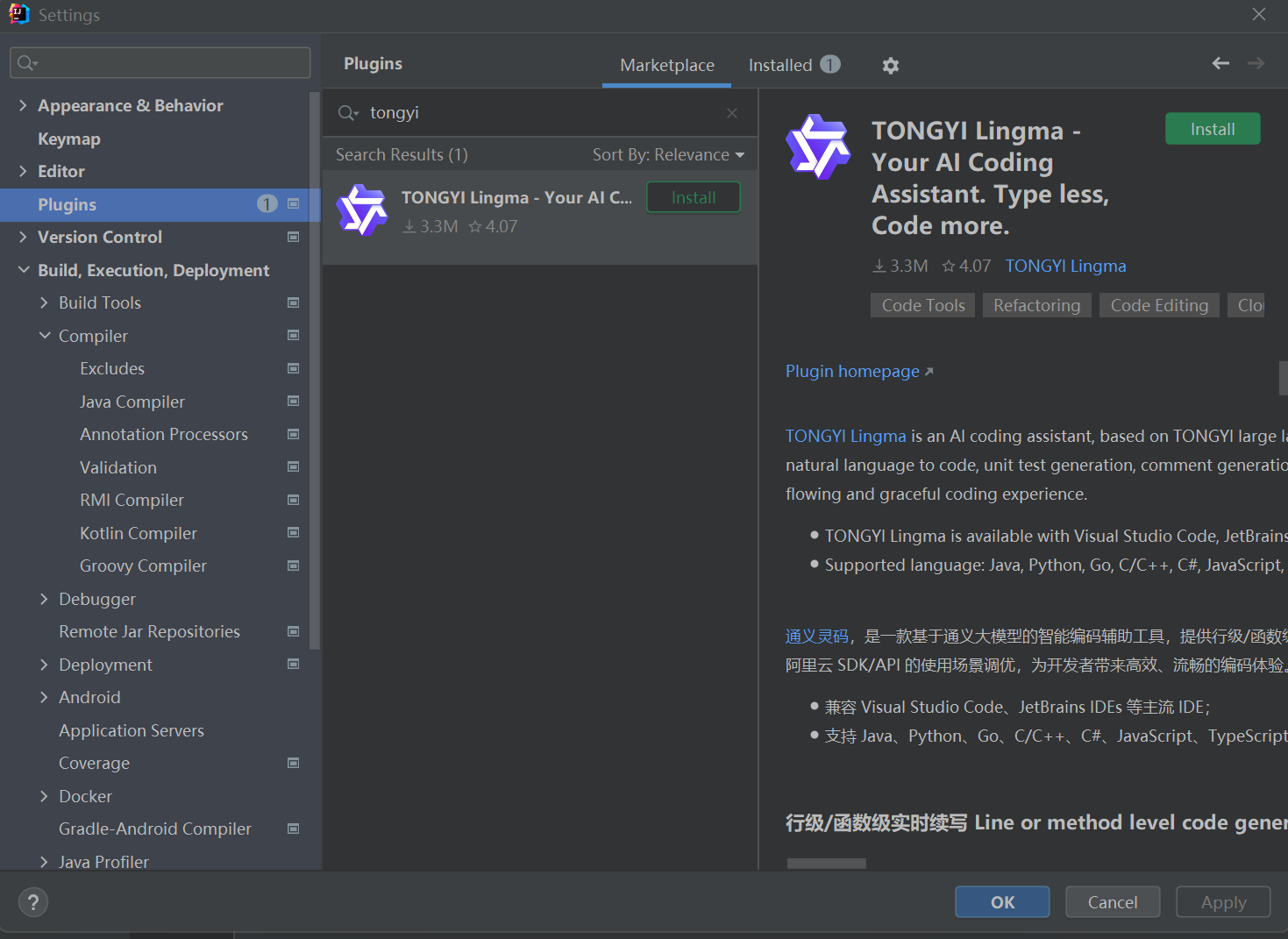Install TONGYI Lingma from results list
1288x939 pixels.
pos(694,197)
